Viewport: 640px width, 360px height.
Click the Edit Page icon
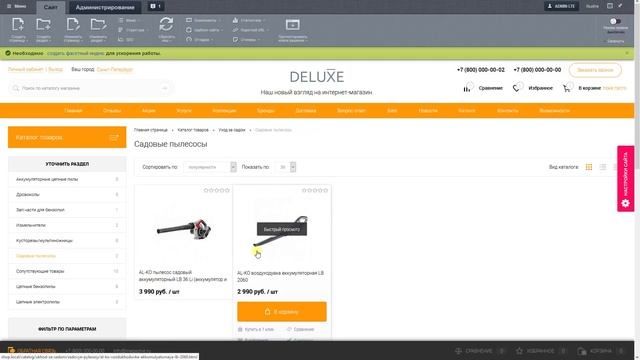tap(73, 24)
